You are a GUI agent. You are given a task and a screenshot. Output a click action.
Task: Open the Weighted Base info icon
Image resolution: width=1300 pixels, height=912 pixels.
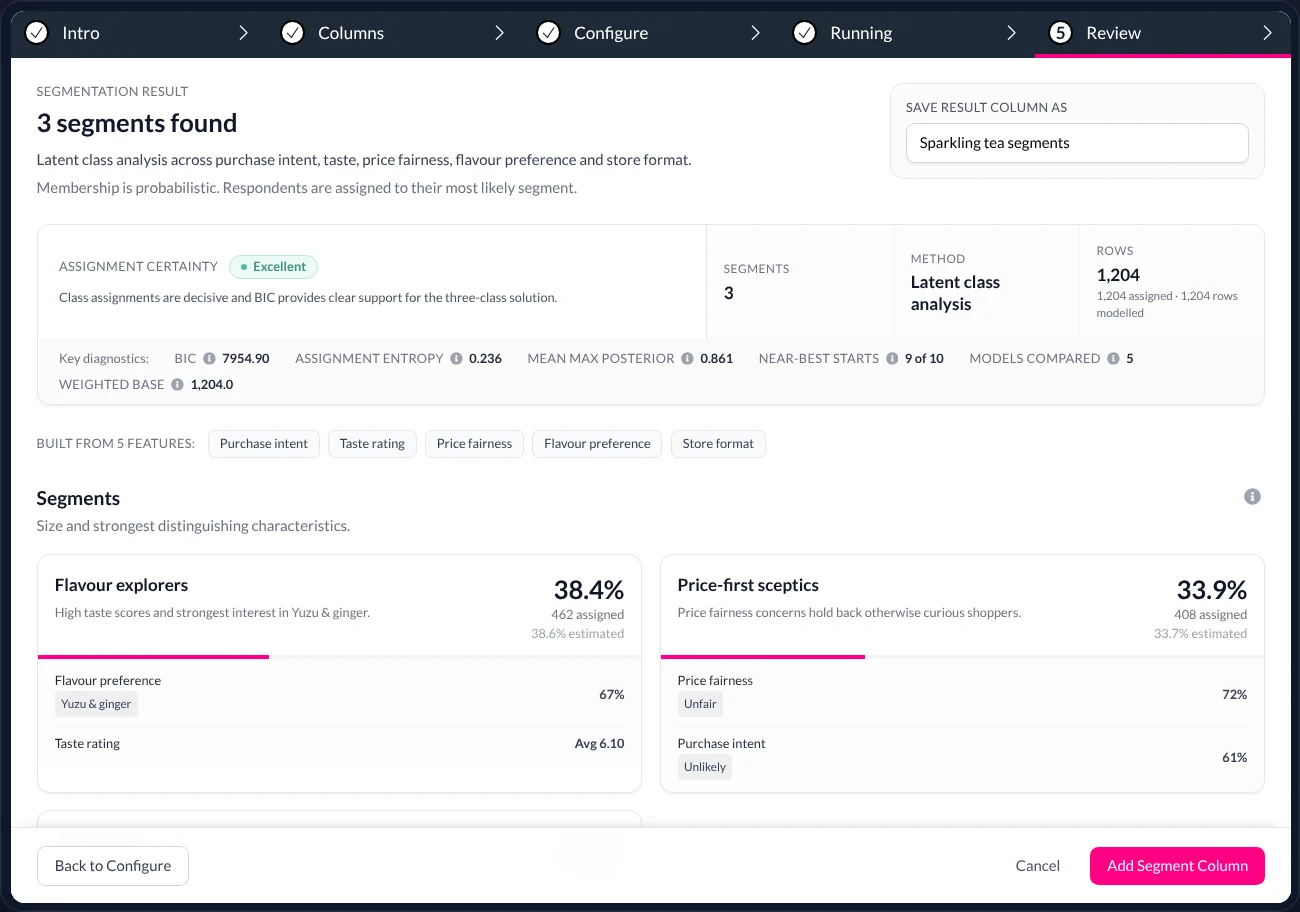(x=177, y=384)
